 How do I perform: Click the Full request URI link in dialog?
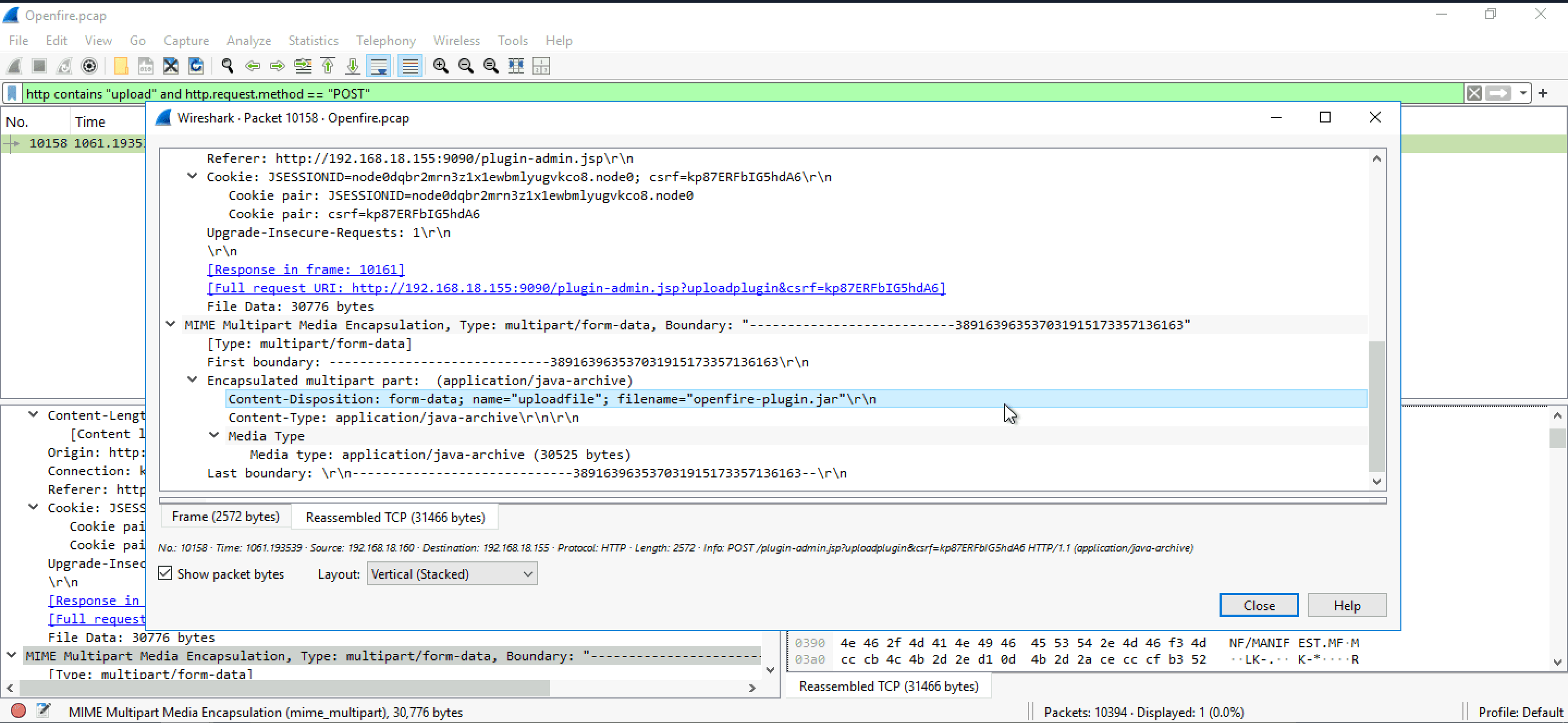tap(576, 288)
